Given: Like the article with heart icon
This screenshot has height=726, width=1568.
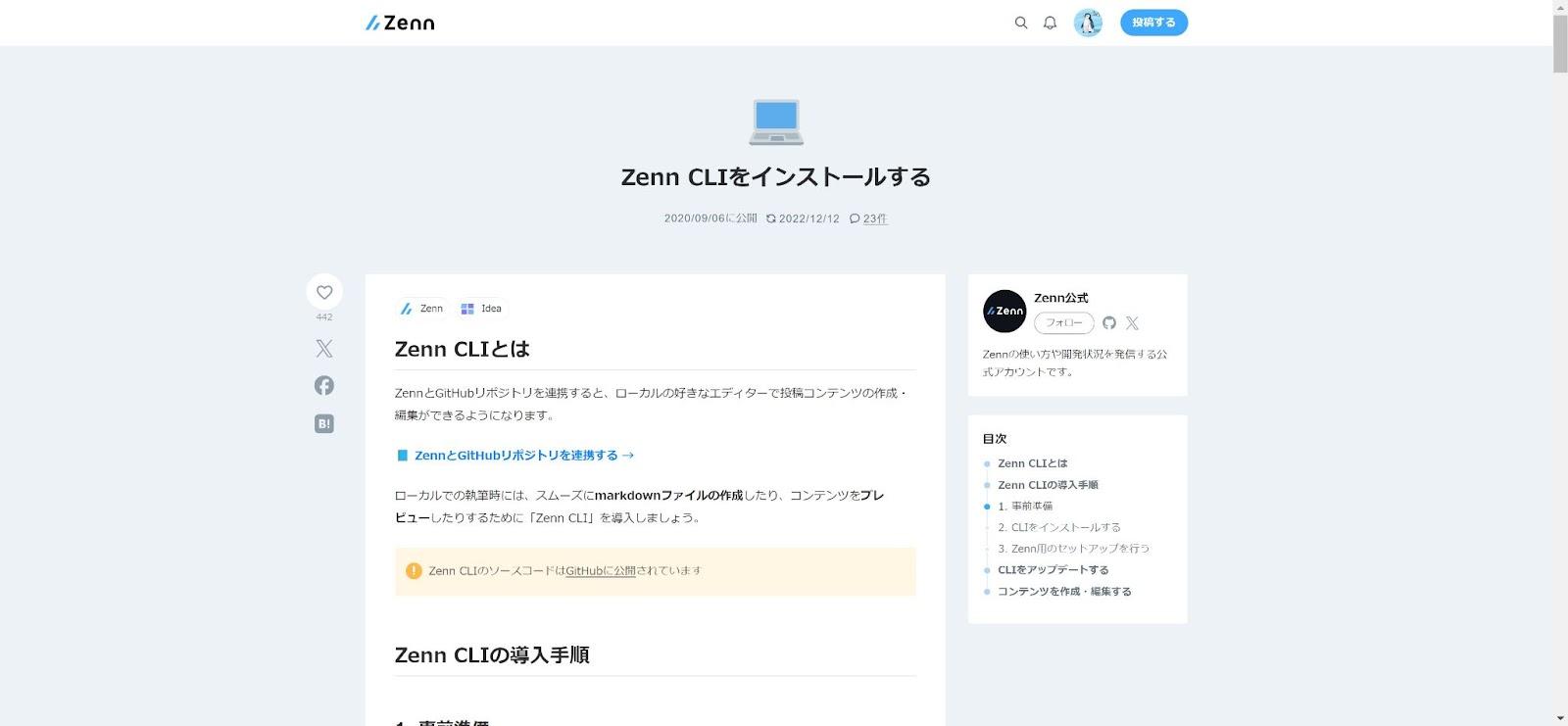Looking at the screenshot, I should [x=324, y=292].
